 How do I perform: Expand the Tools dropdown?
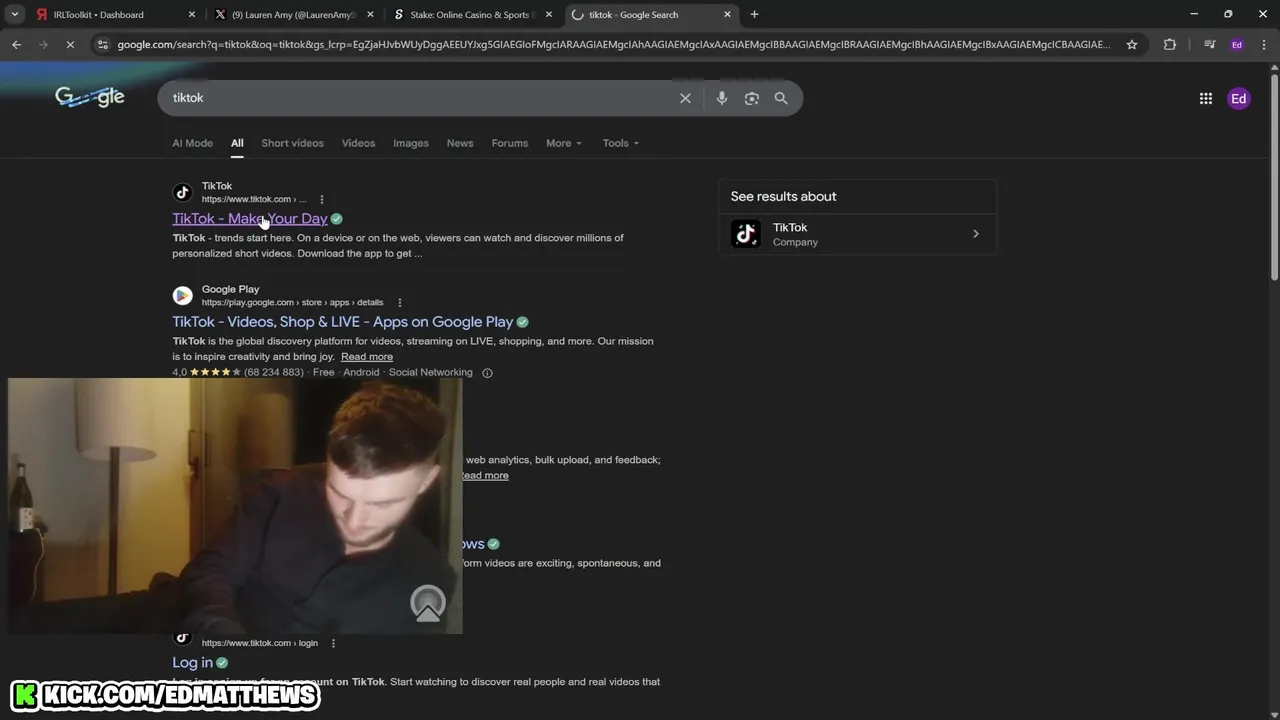[x=620, y=143]
